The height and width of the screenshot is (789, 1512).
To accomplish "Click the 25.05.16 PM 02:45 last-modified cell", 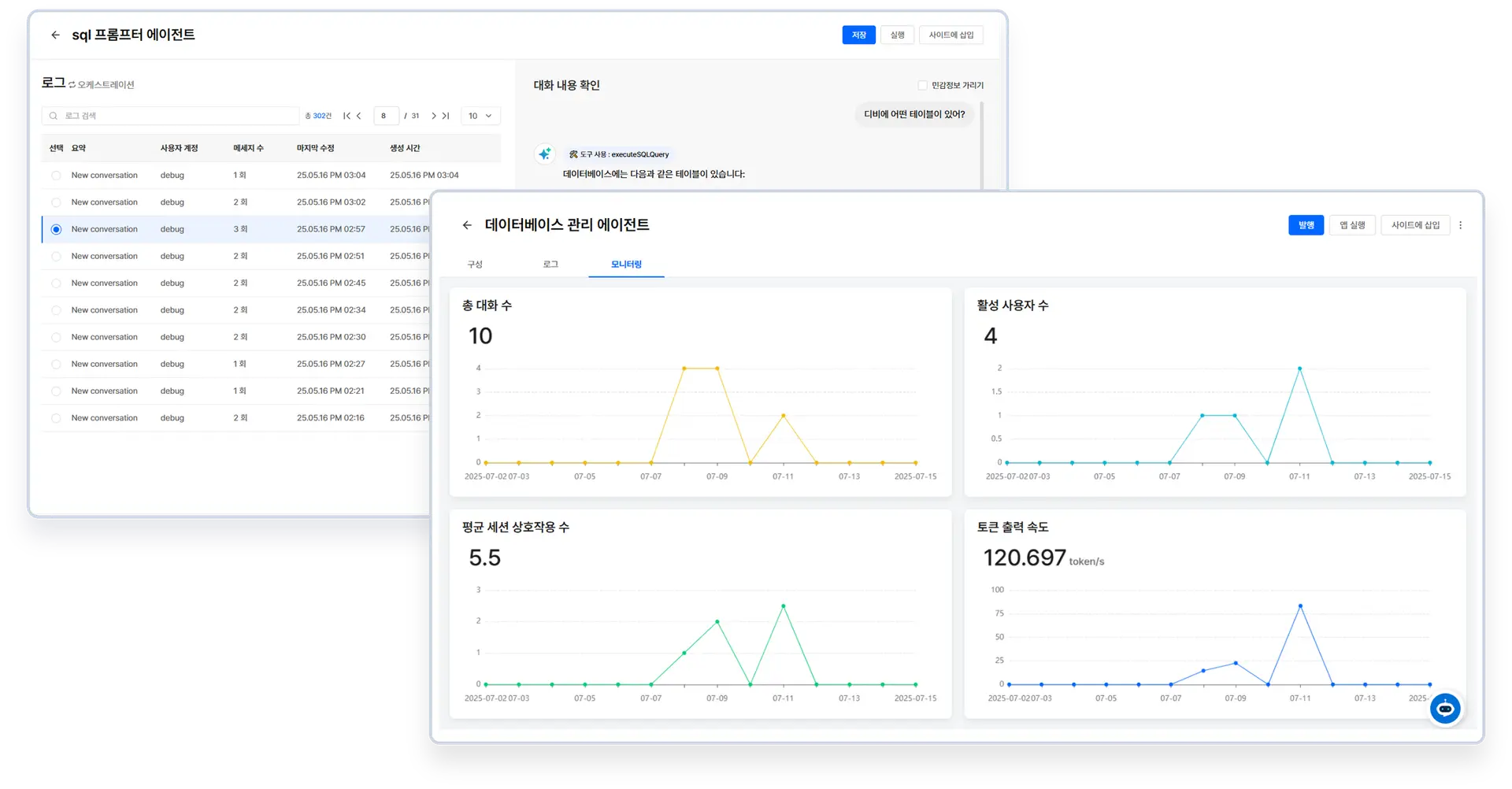I will coord(331,283).
